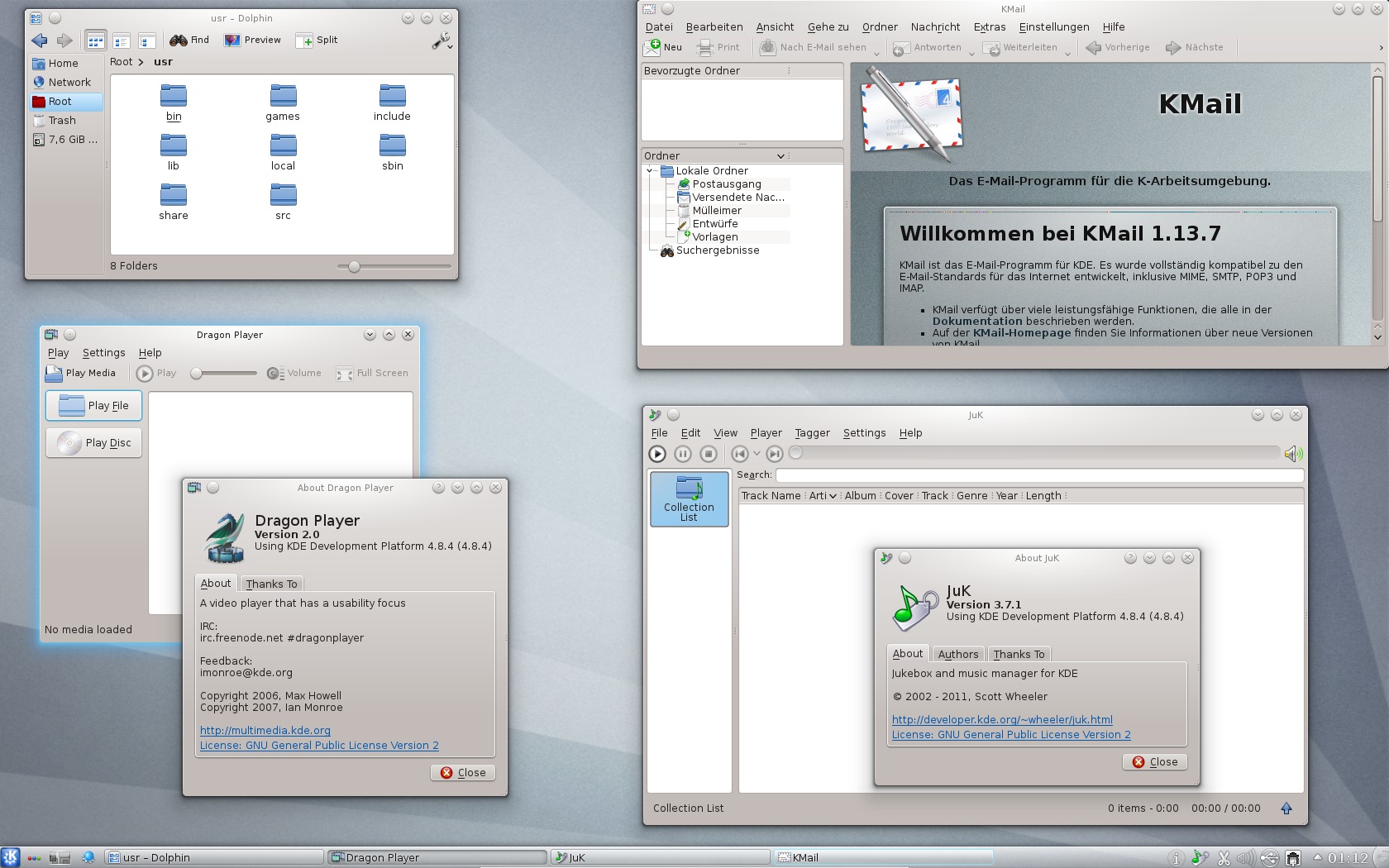
Task: Click the Root breadcrumb in Dolphin
Action: 121,62
